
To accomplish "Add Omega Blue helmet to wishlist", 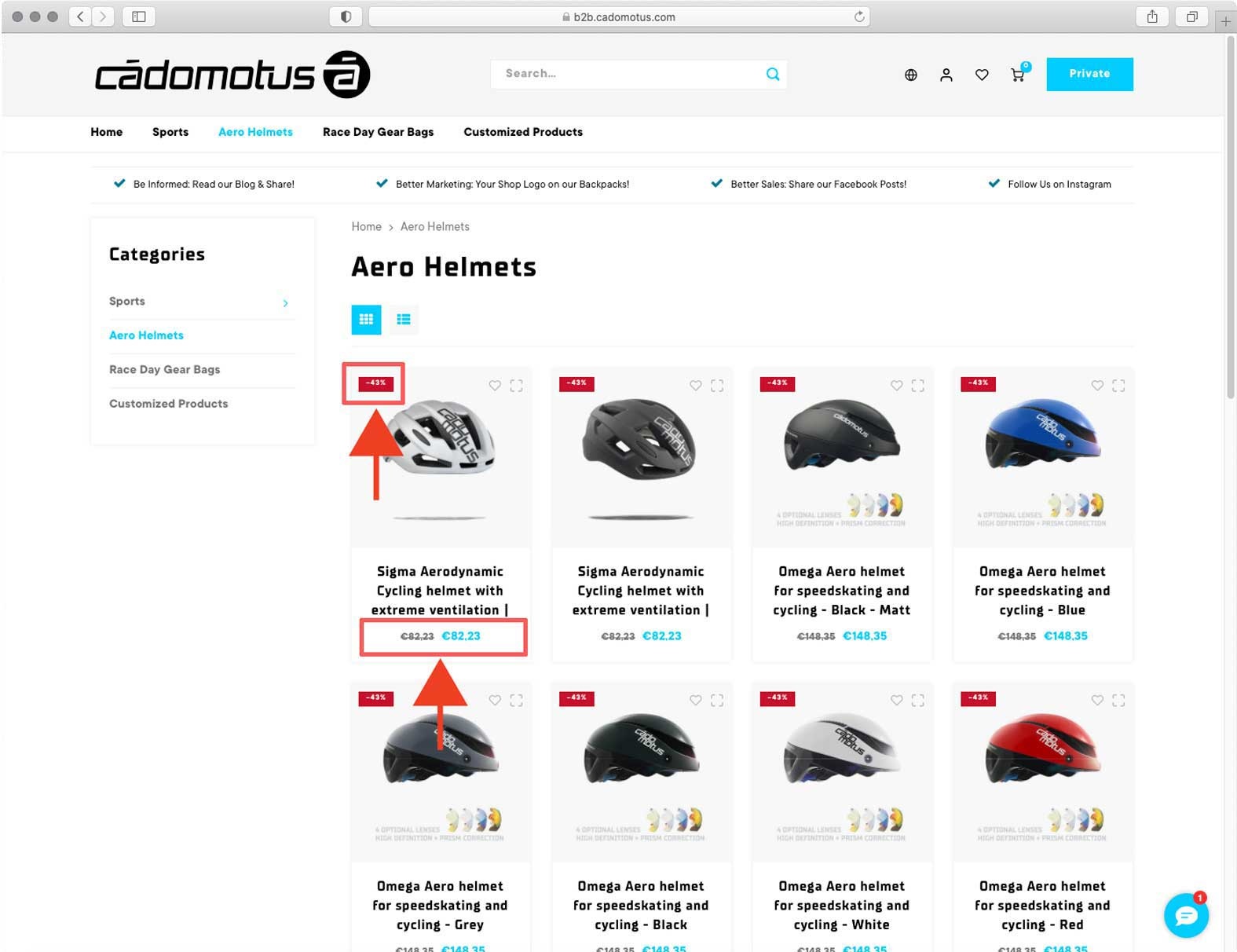I will click(1097, 386).
